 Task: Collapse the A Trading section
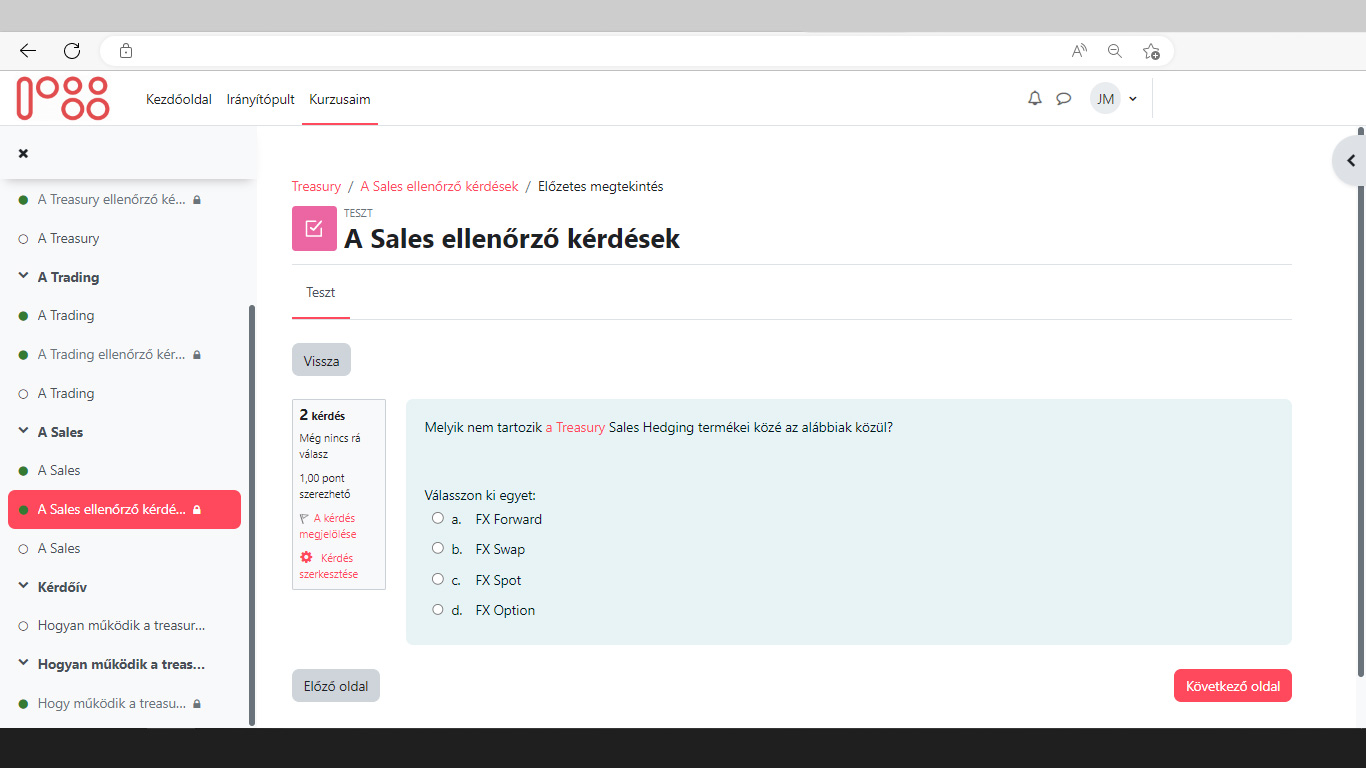(x=23, y=277)
